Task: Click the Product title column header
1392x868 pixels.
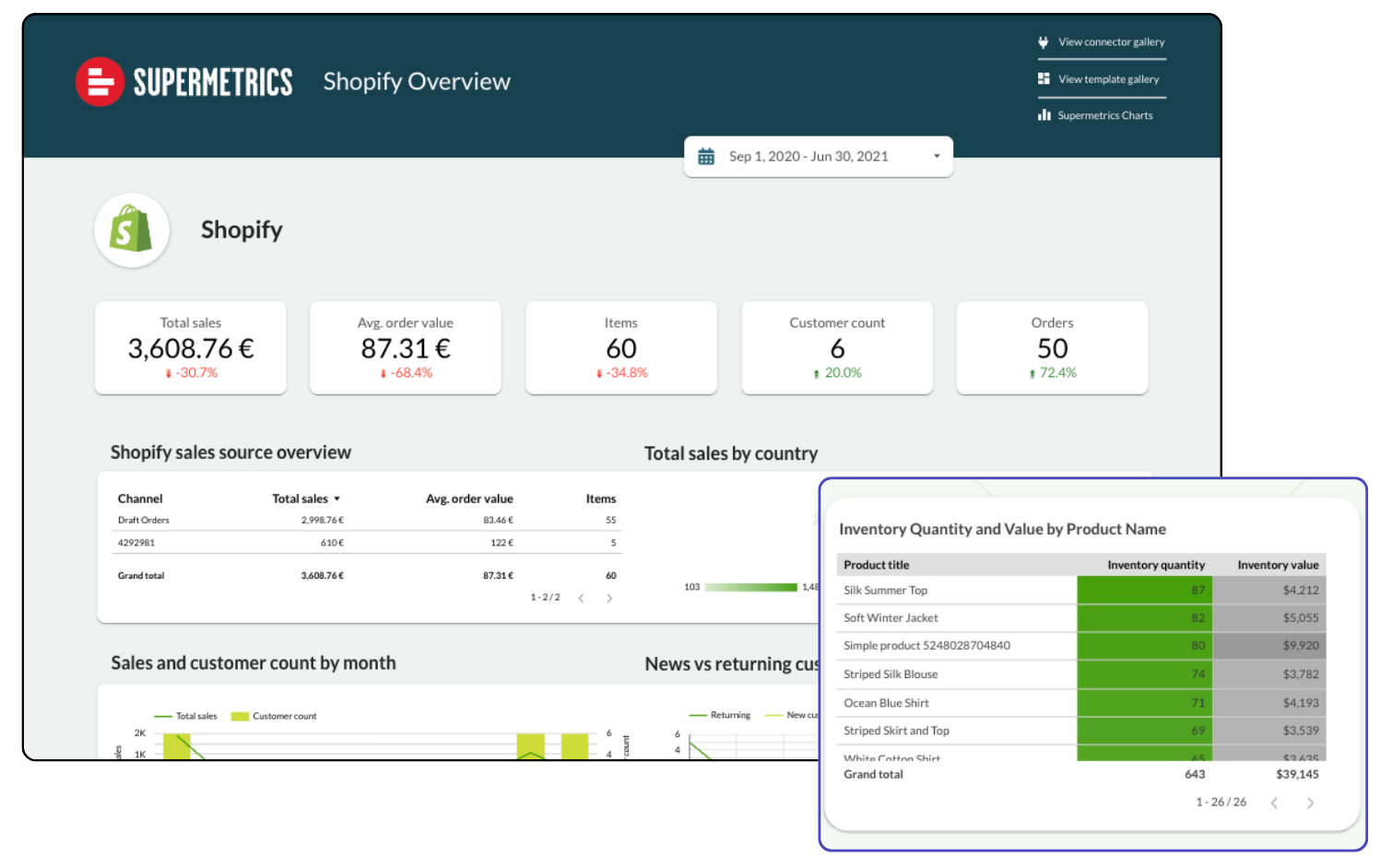Action: point(876,565)
